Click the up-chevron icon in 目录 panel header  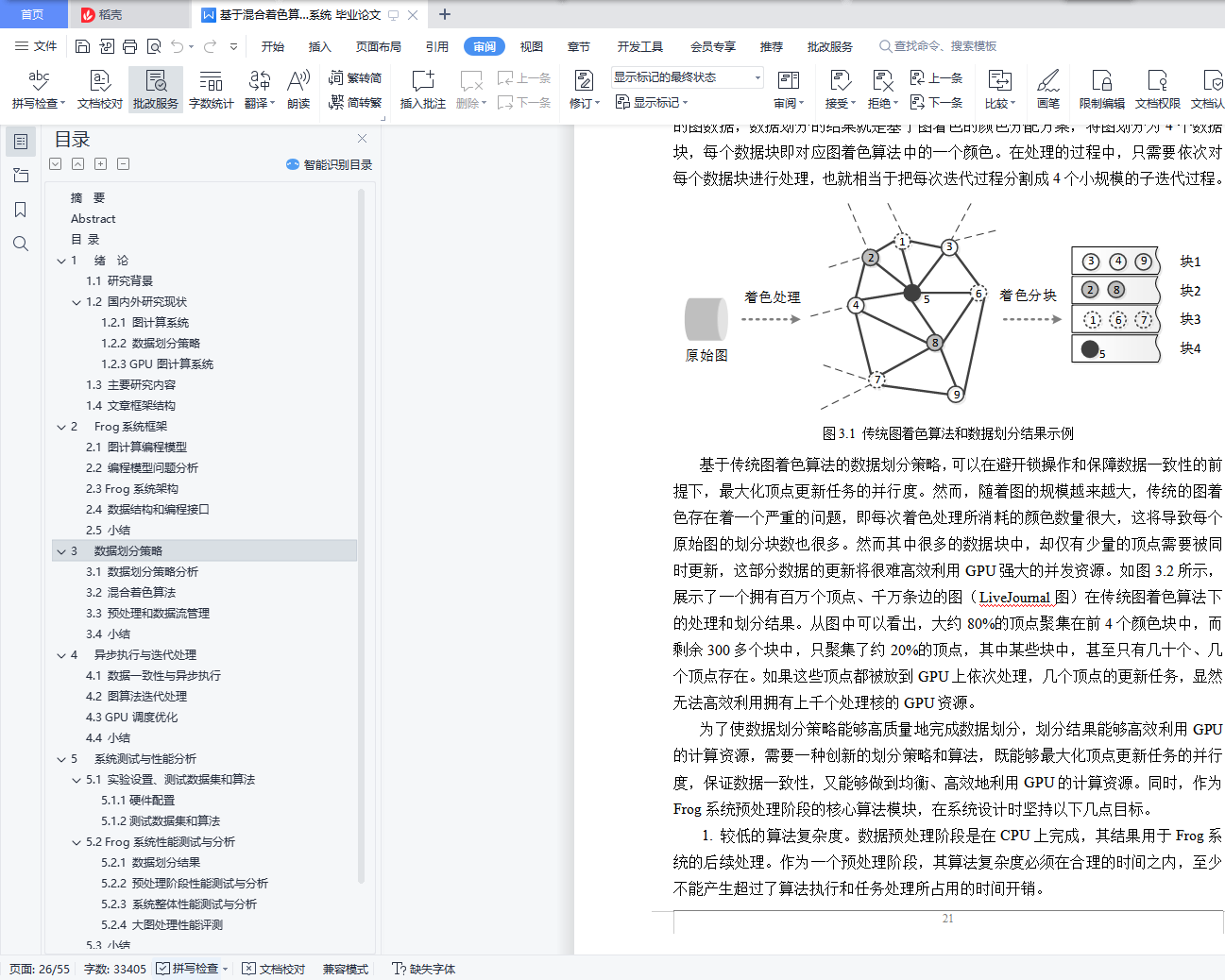click(x=78, y=164)
